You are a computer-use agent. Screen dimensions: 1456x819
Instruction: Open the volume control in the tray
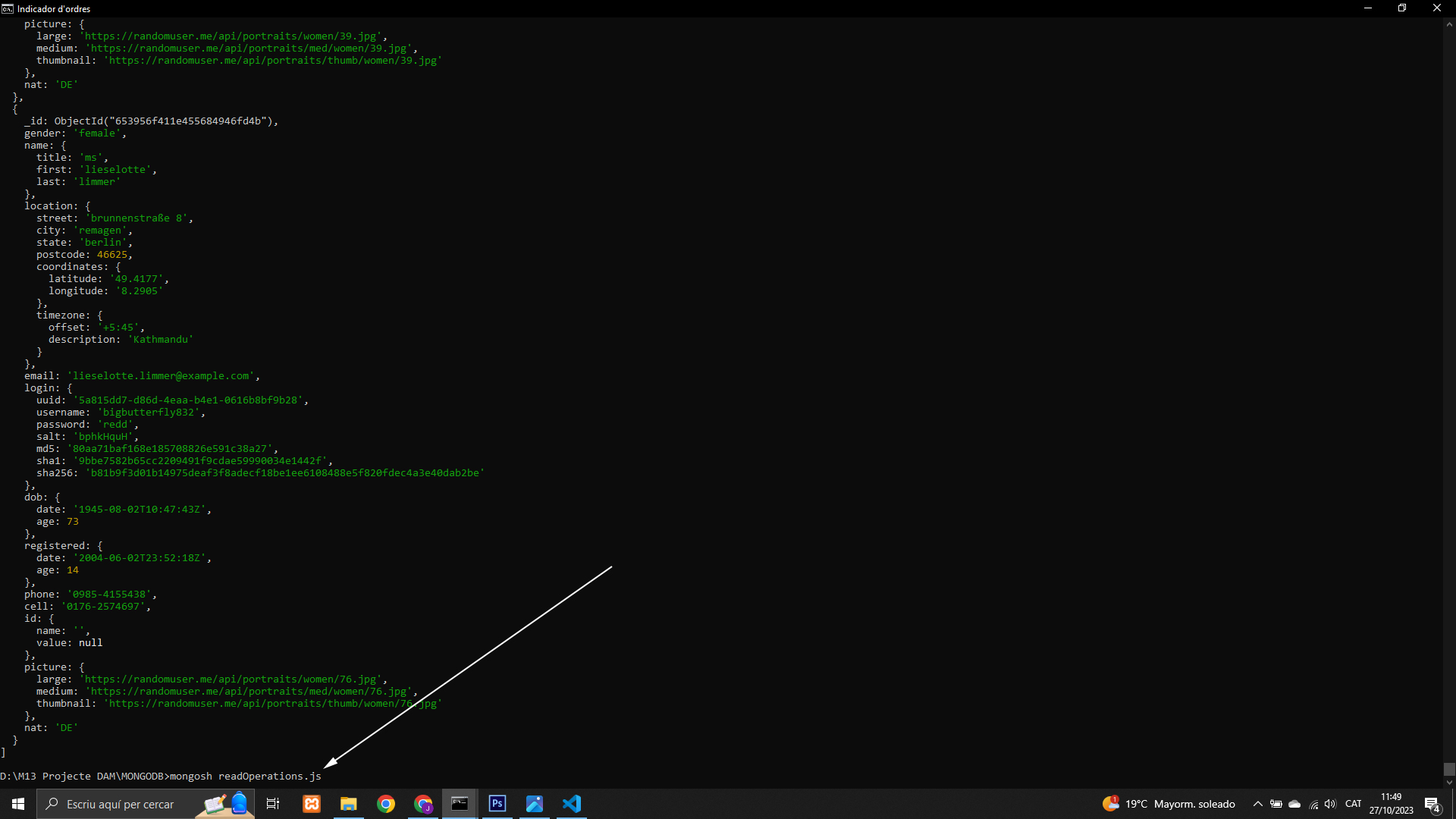(1330, 804)
